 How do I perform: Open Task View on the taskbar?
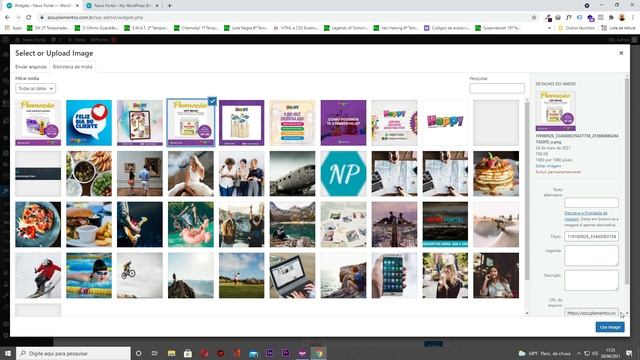(155, 353)
